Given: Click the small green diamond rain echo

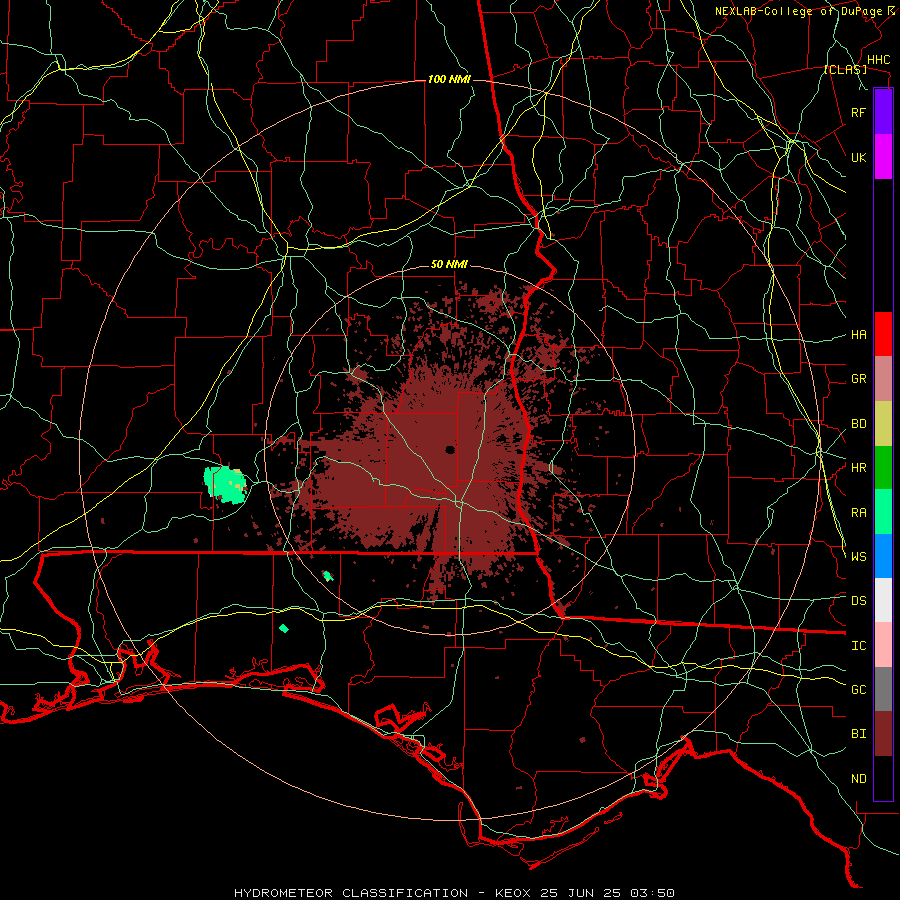Looking at the screenshot, I should point(284,629).
